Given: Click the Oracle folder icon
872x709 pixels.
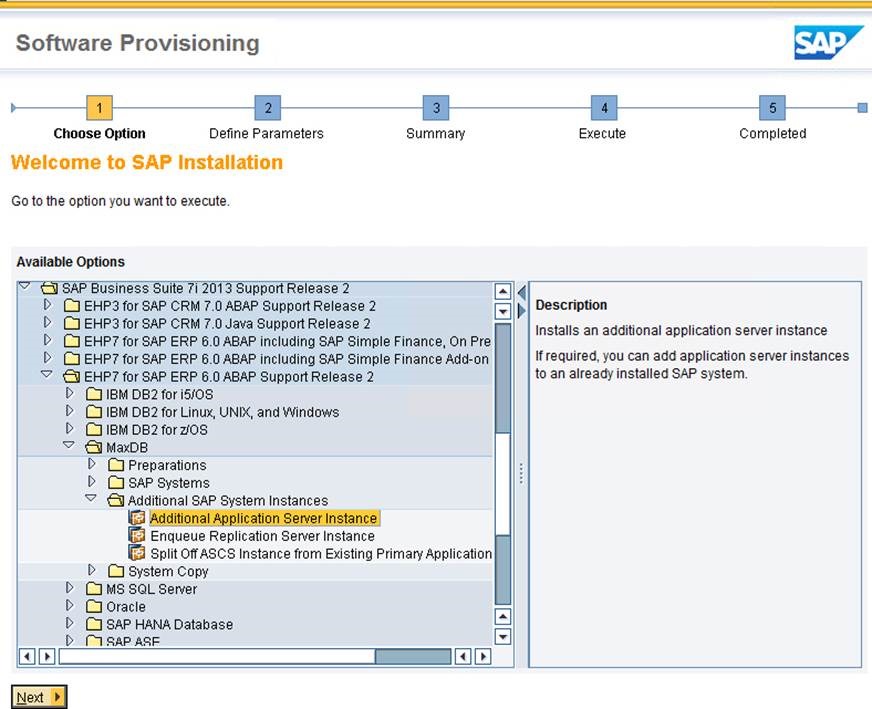Looking at the screenshot, I should (x=94, y=606).
